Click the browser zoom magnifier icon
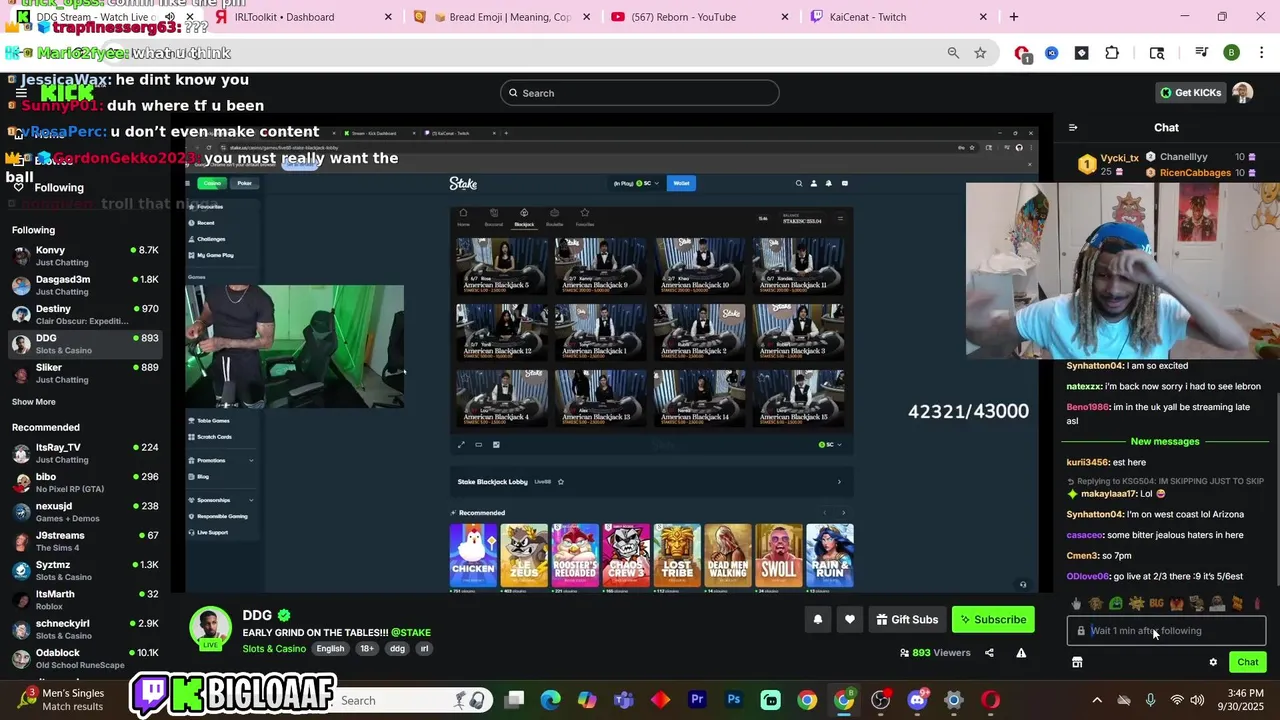 pyautogui.click(x=953, y=53)
